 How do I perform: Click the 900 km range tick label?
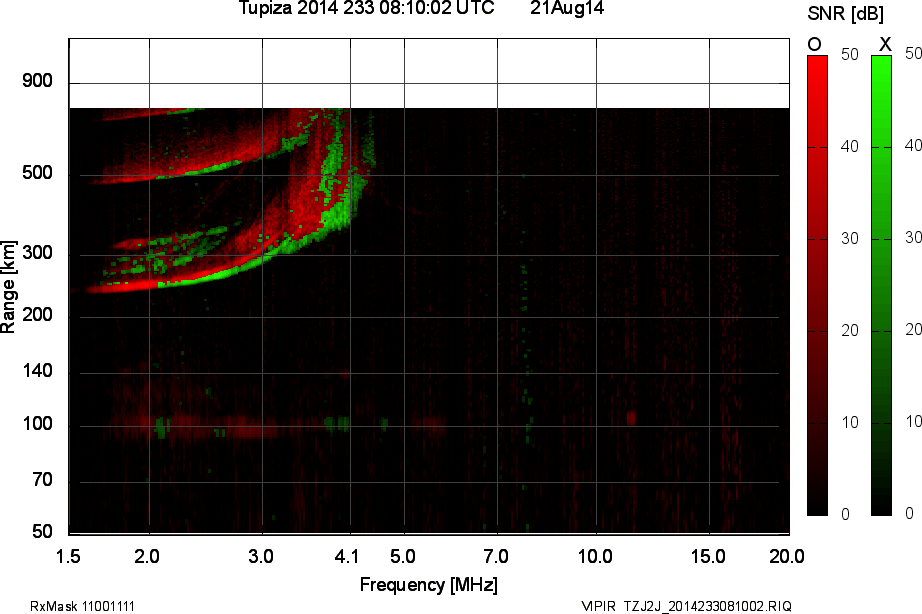click(37, 81)
